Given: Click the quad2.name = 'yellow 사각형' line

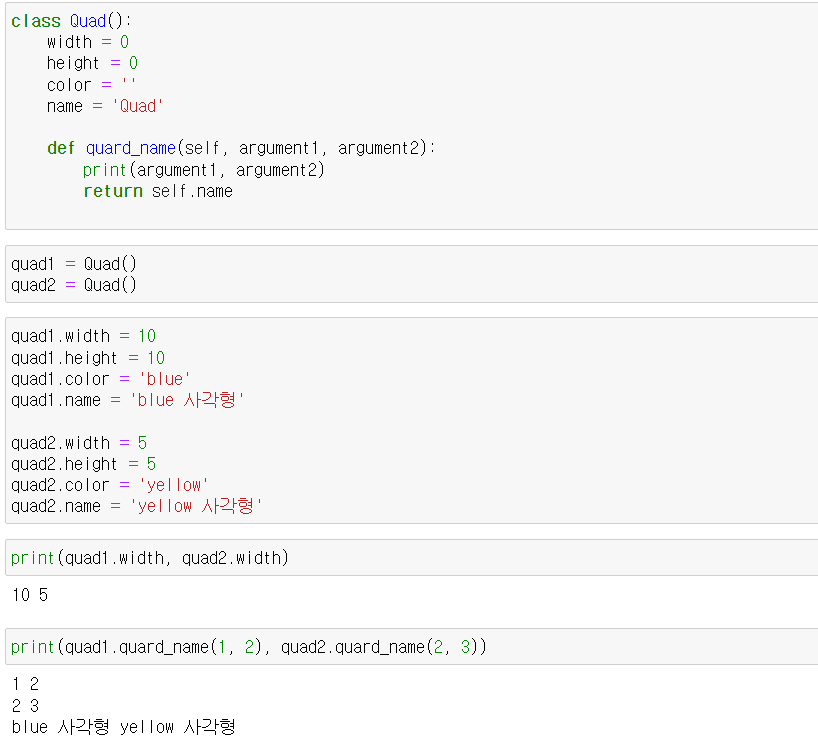Looking at the screenshot, I should 137,506.
